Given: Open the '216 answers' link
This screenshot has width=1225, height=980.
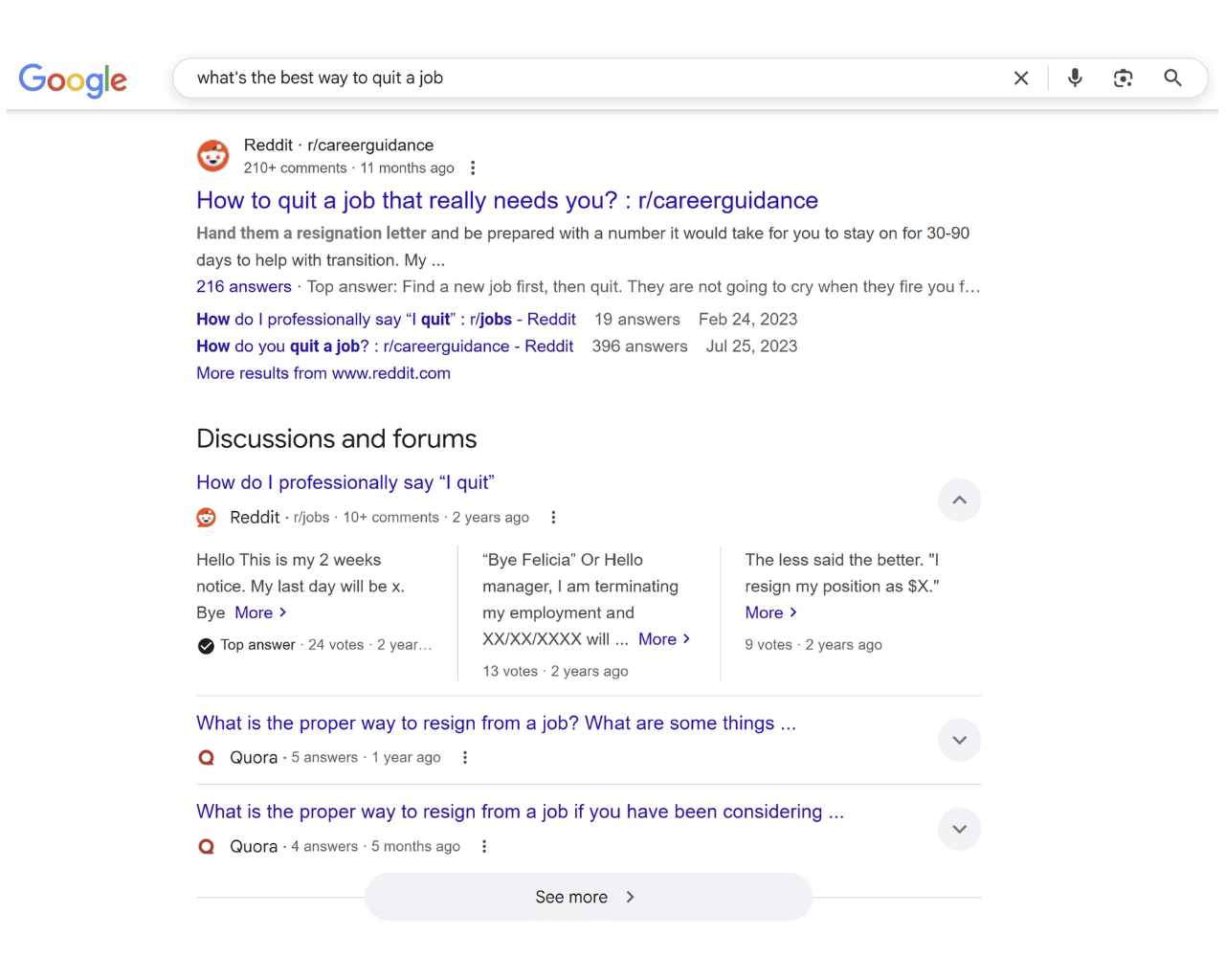Looking at the screenshot, I should (x=244, y=286).
